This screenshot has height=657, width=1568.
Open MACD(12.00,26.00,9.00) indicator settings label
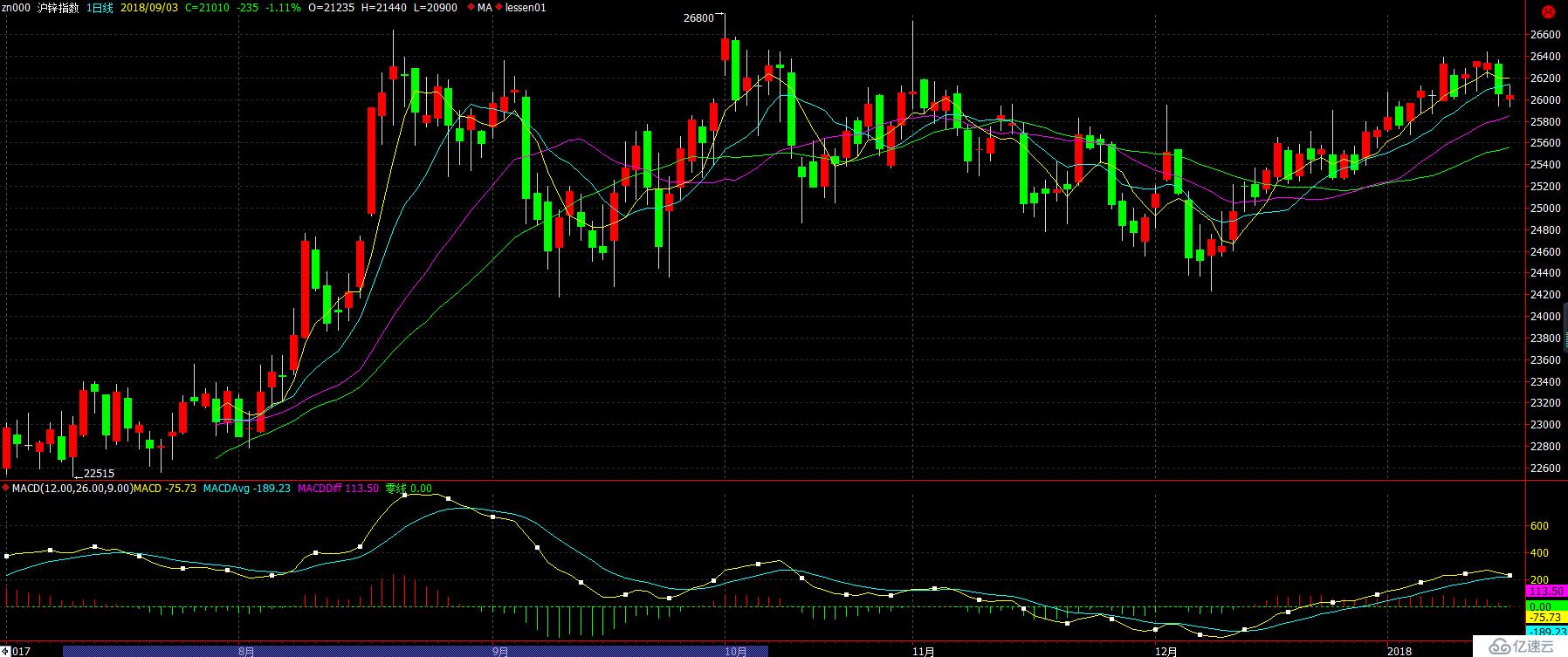pyautogui.click(x=73, y=489)
